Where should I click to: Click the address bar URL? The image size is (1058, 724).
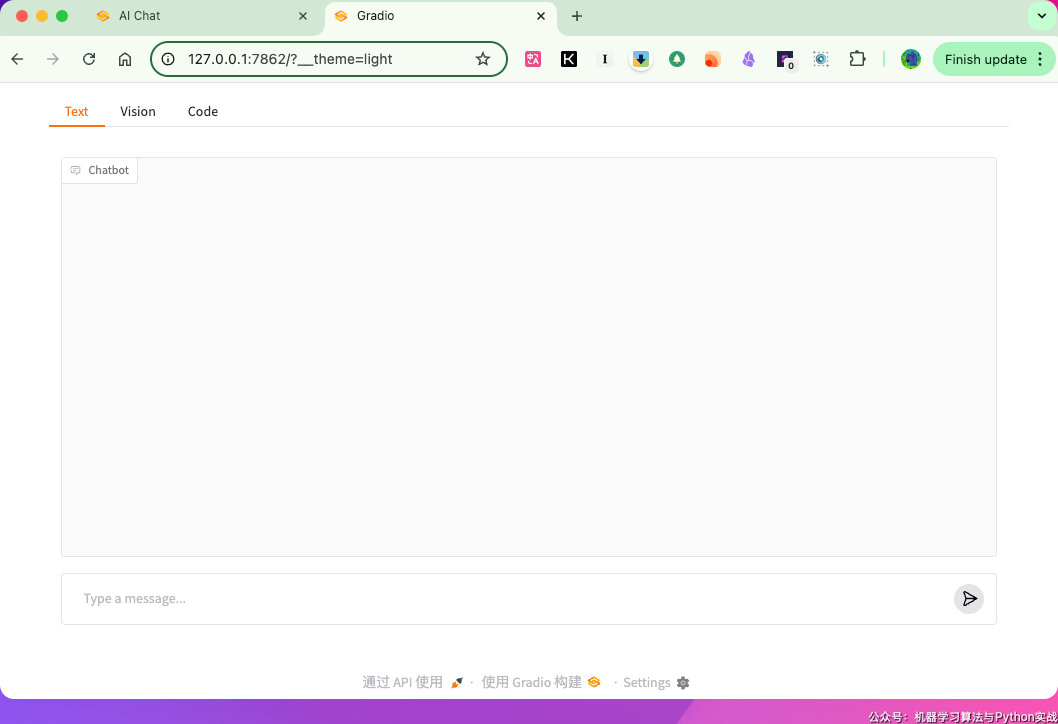pos(290,59)
